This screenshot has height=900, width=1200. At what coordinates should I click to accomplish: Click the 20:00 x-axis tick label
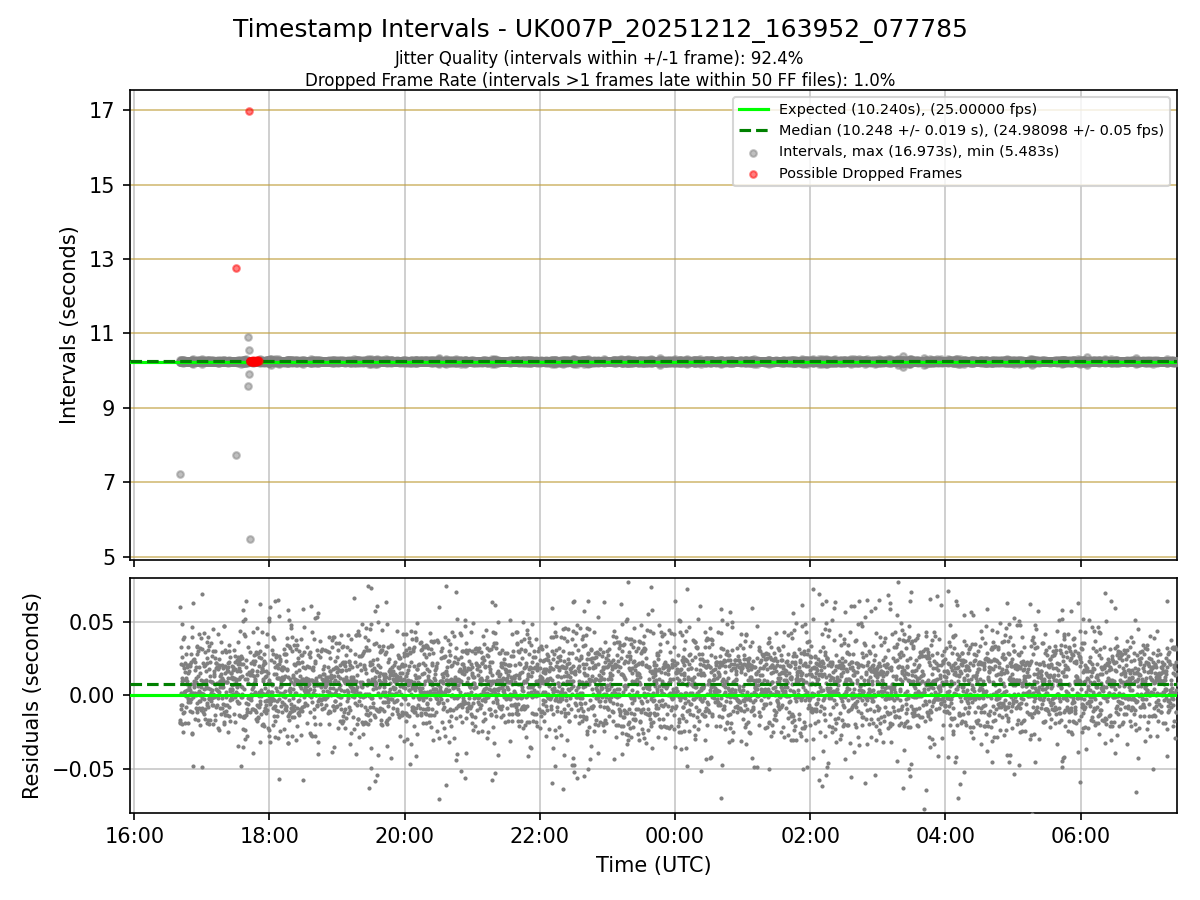404,835
